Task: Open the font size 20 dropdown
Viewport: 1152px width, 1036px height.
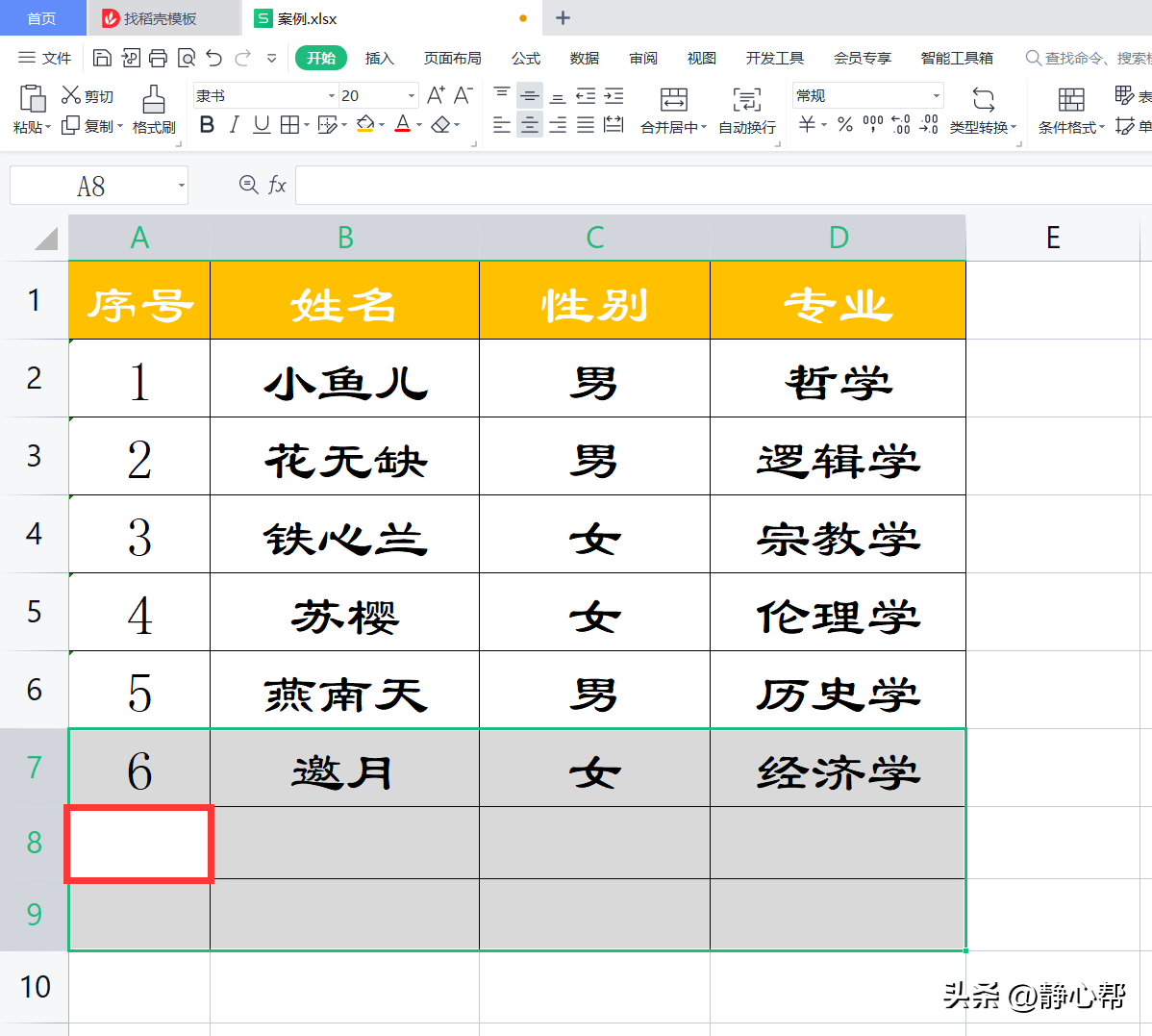Action: (412, 96)
